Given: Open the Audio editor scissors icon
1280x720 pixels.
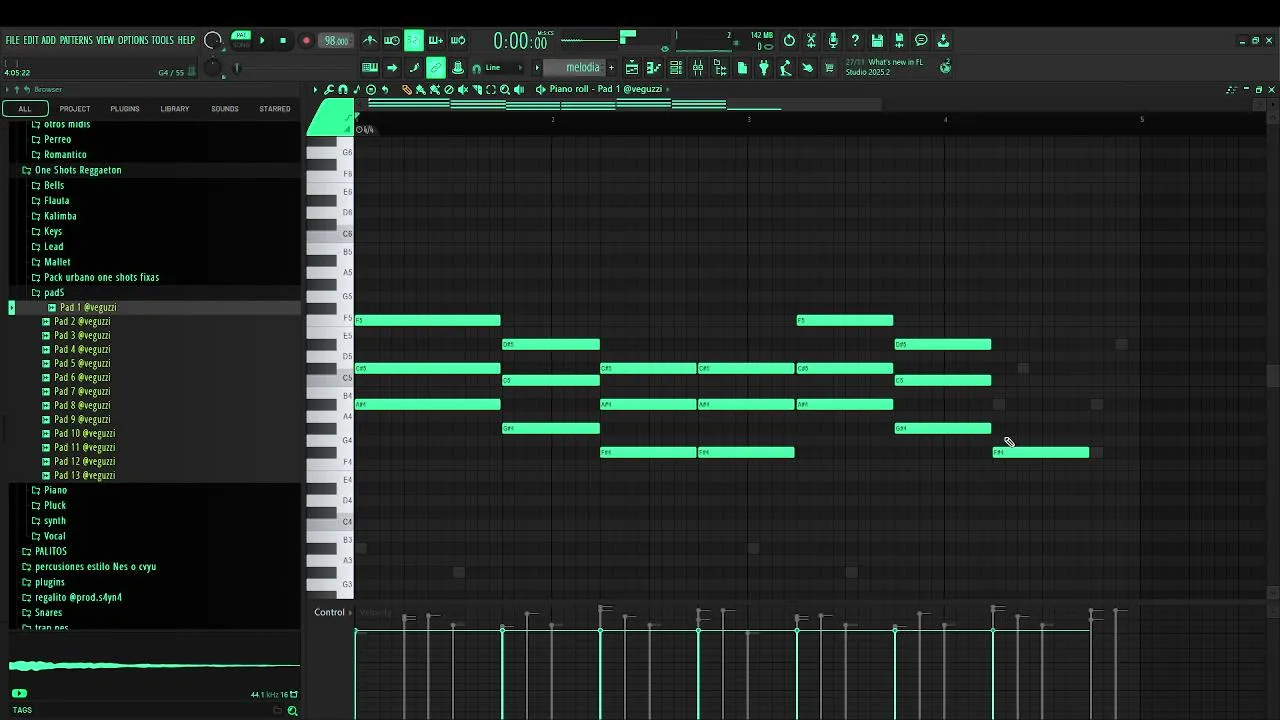Looking at the screenshot, I should 811,41.
